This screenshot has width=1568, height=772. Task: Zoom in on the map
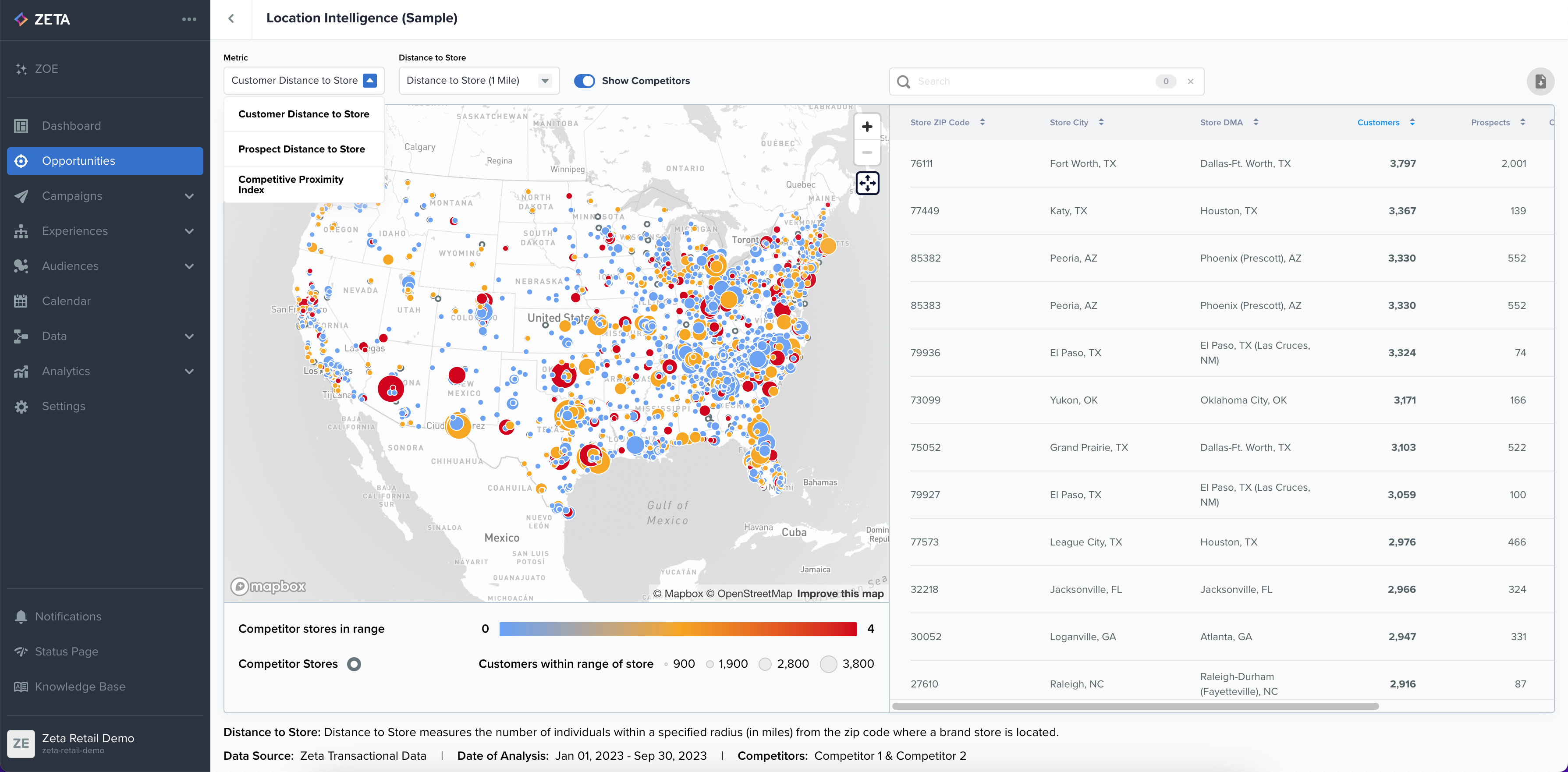(x=867, y=127)
